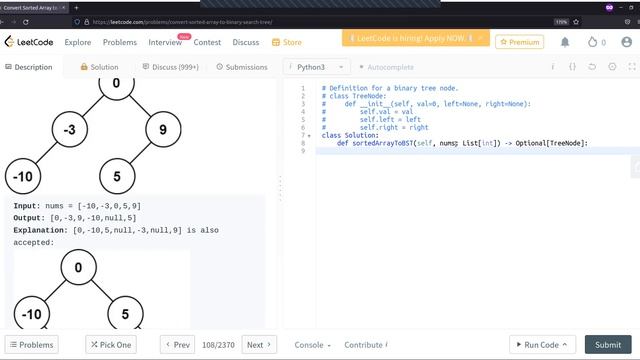Image resolution: width=640 pixels, height=360 pixels.
Task: Open a new browser tab
Action: pyautogui.click(x=76, y=7)
